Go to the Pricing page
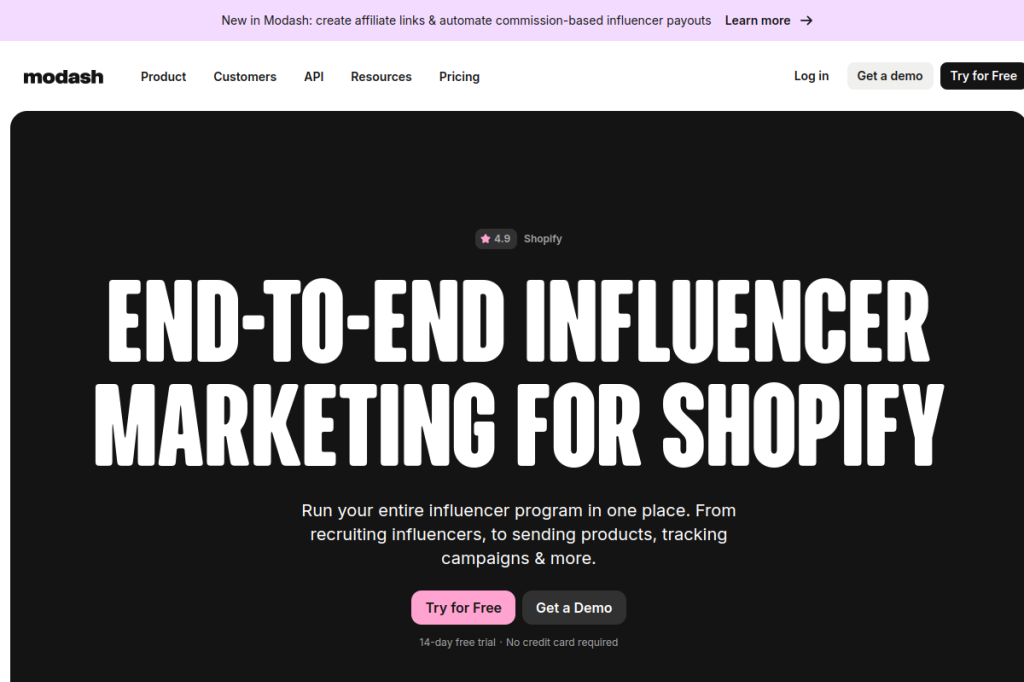 459,76
